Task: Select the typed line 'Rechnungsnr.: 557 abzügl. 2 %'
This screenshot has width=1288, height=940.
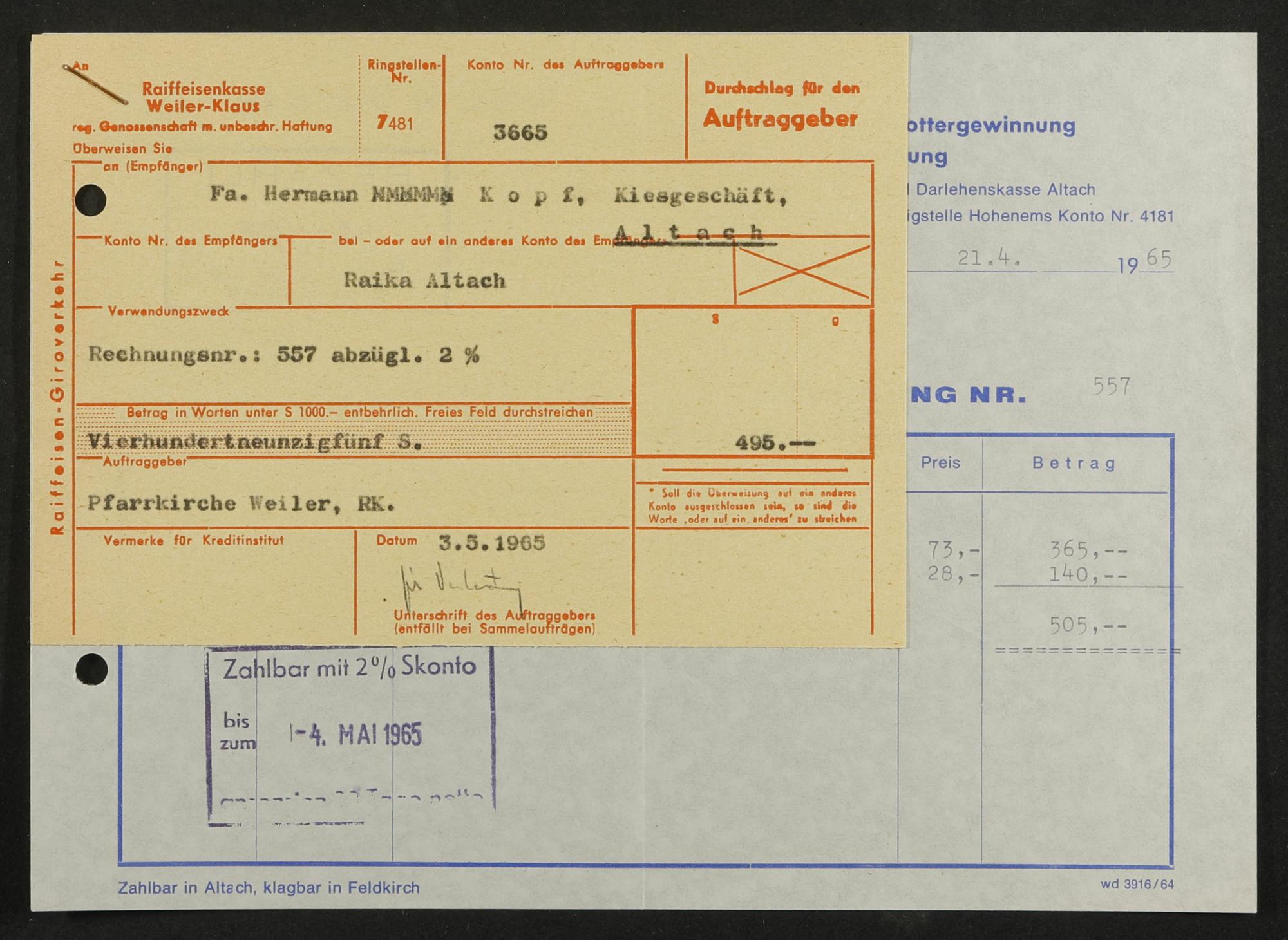Action: (283, 355)
